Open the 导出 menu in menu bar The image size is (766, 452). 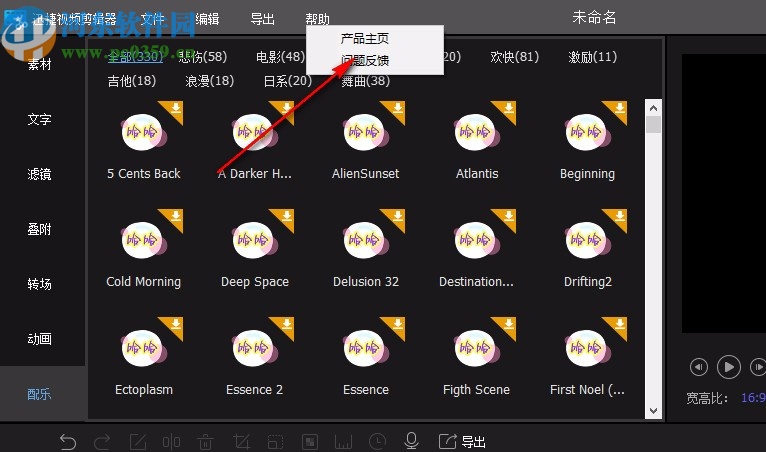(x=262, y=19)
